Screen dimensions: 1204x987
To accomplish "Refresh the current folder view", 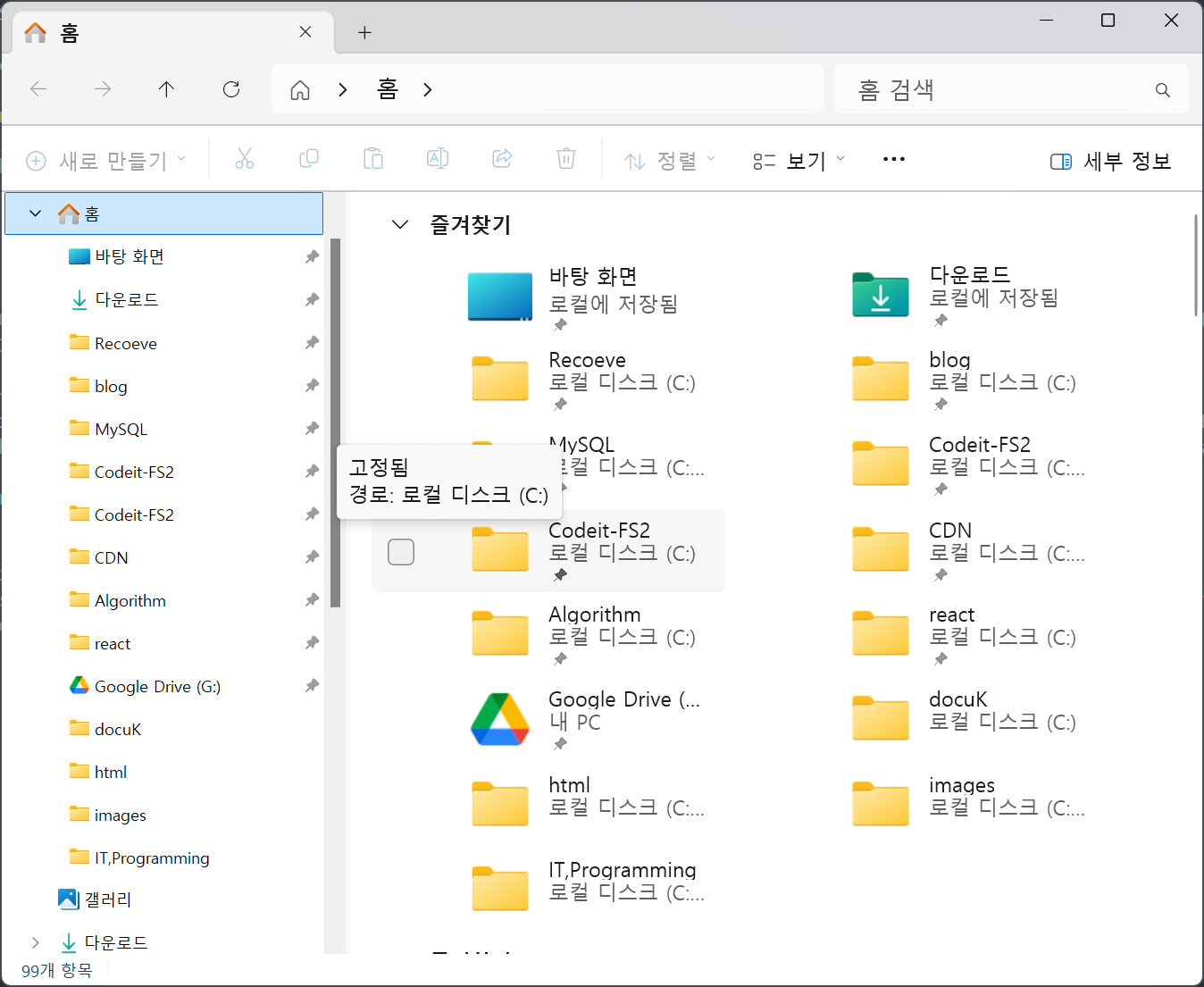I will [231, 89].
